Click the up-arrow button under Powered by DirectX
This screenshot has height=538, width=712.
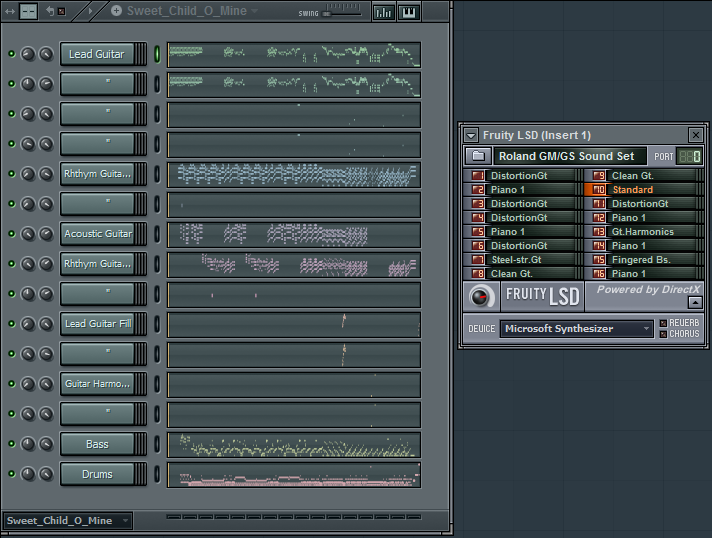(695, 302)
